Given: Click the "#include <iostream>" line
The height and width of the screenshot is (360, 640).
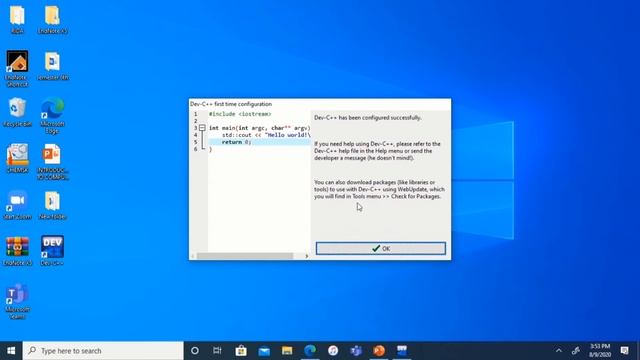Looking at the screenshot, I should 240,114.
